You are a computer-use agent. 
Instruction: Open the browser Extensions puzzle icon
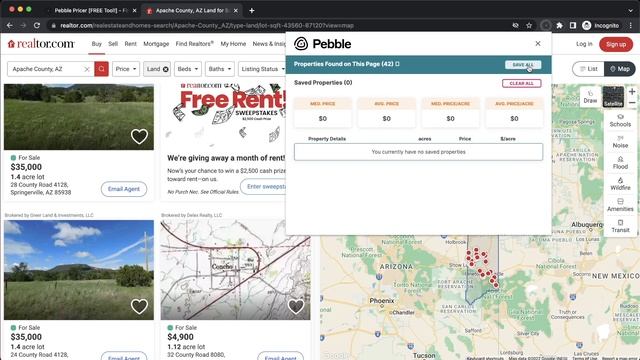click(560, 25)
